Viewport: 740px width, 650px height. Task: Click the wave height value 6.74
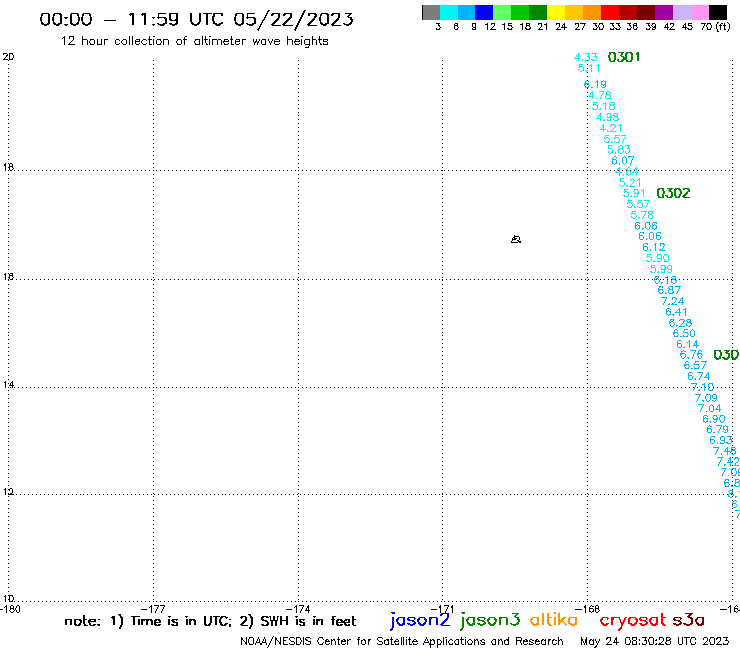[x=699, y=376]
